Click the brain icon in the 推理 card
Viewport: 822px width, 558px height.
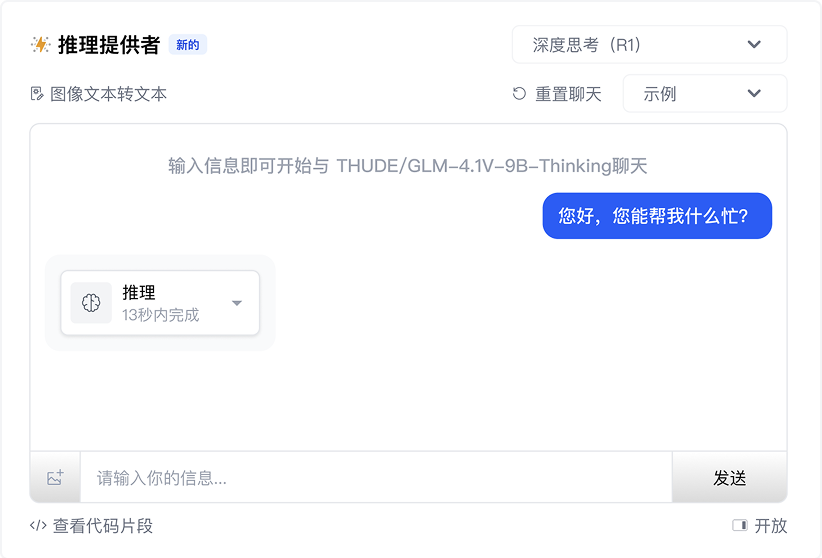tap(91, 303)
